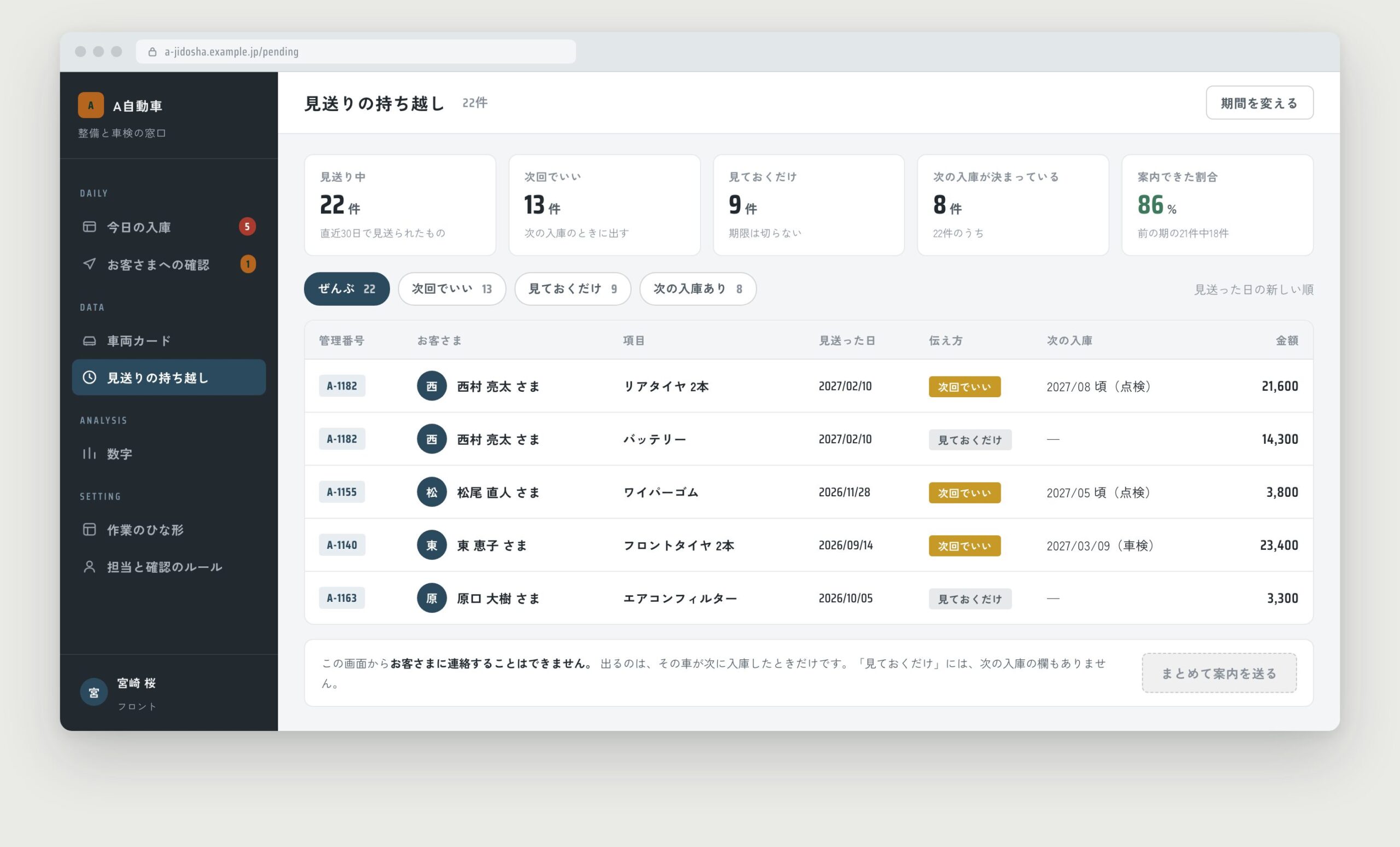Click the A-1155 management number tag
The width and height of the screenshot is (1400, 847).
click(342, 492)
